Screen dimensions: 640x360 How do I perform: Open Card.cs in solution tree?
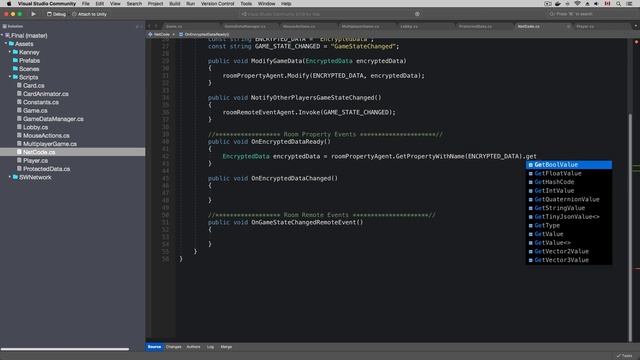pos(33,86)
